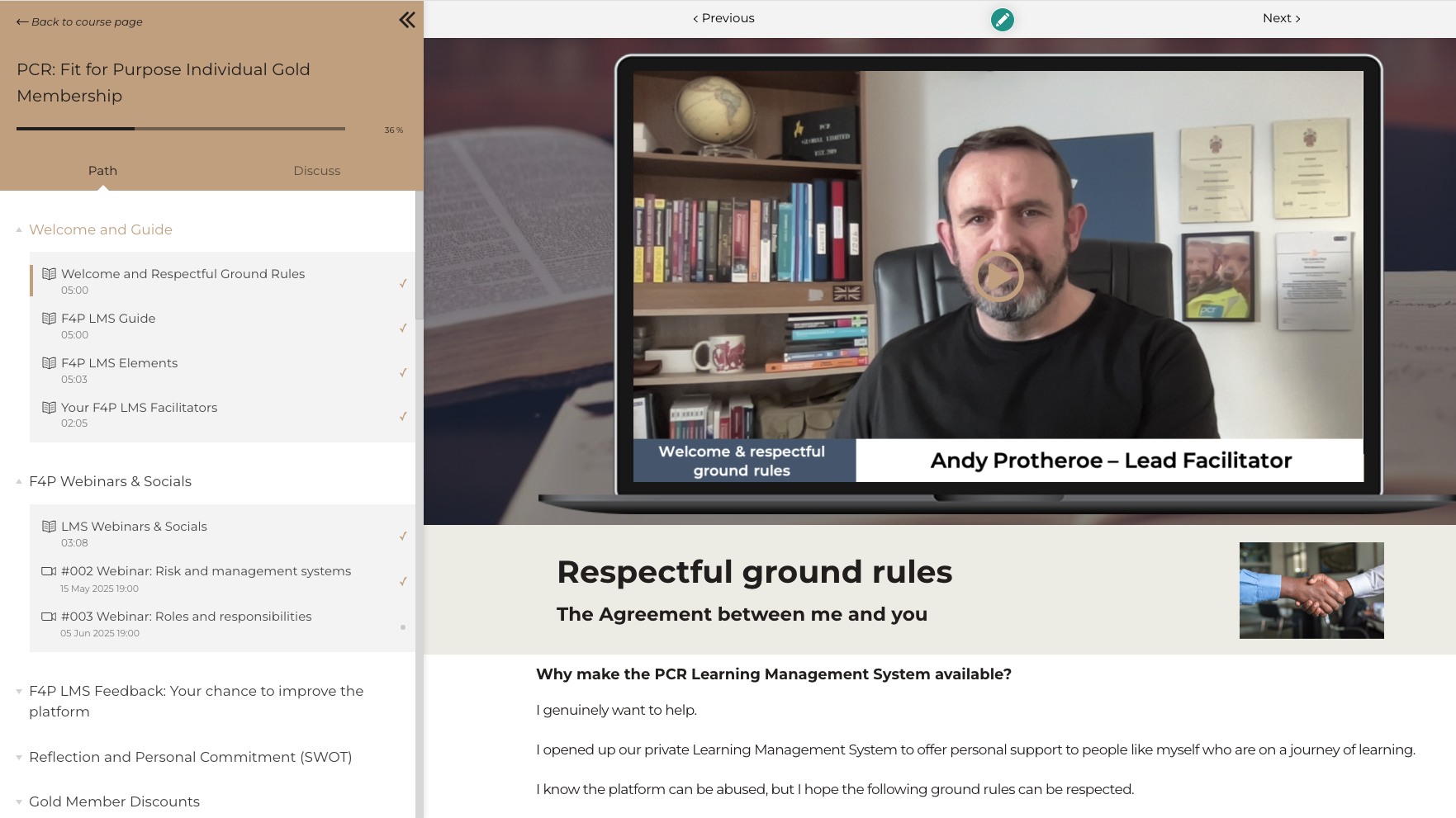Click the book icon beside F4P LMS Elements
The image size is (1456, 818).
49,363
